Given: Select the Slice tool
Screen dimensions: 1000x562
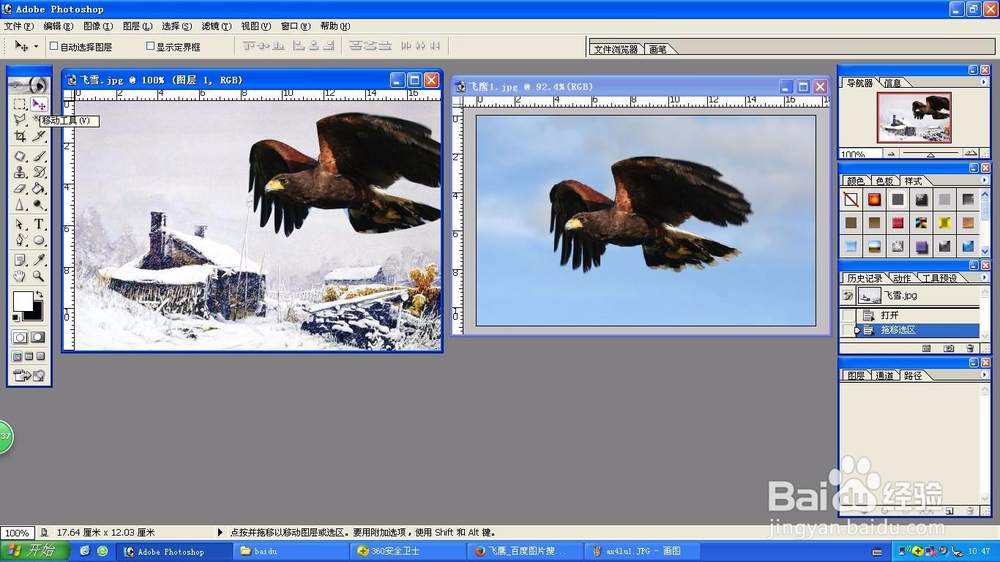Looking at the screenshot, I should click(x=39, y=136).
